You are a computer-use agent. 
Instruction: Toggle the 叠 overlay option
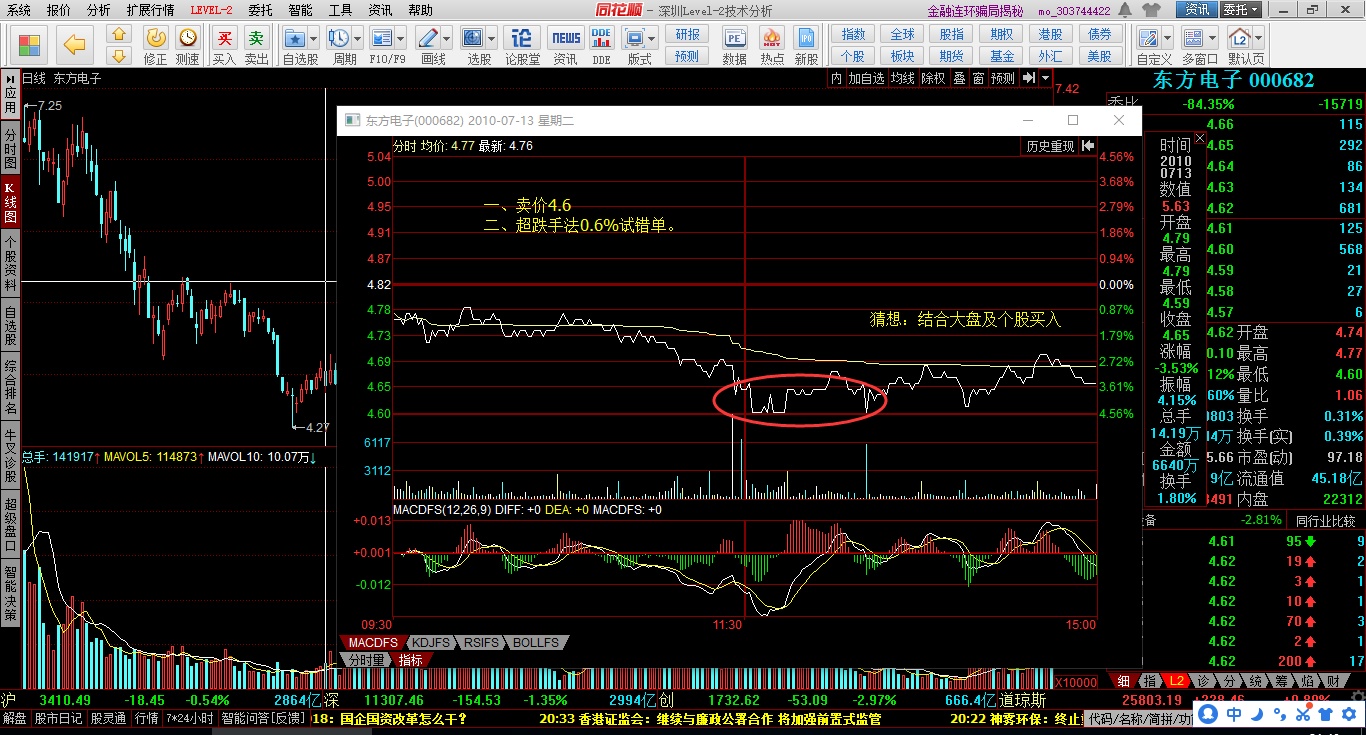click(959, 78)
